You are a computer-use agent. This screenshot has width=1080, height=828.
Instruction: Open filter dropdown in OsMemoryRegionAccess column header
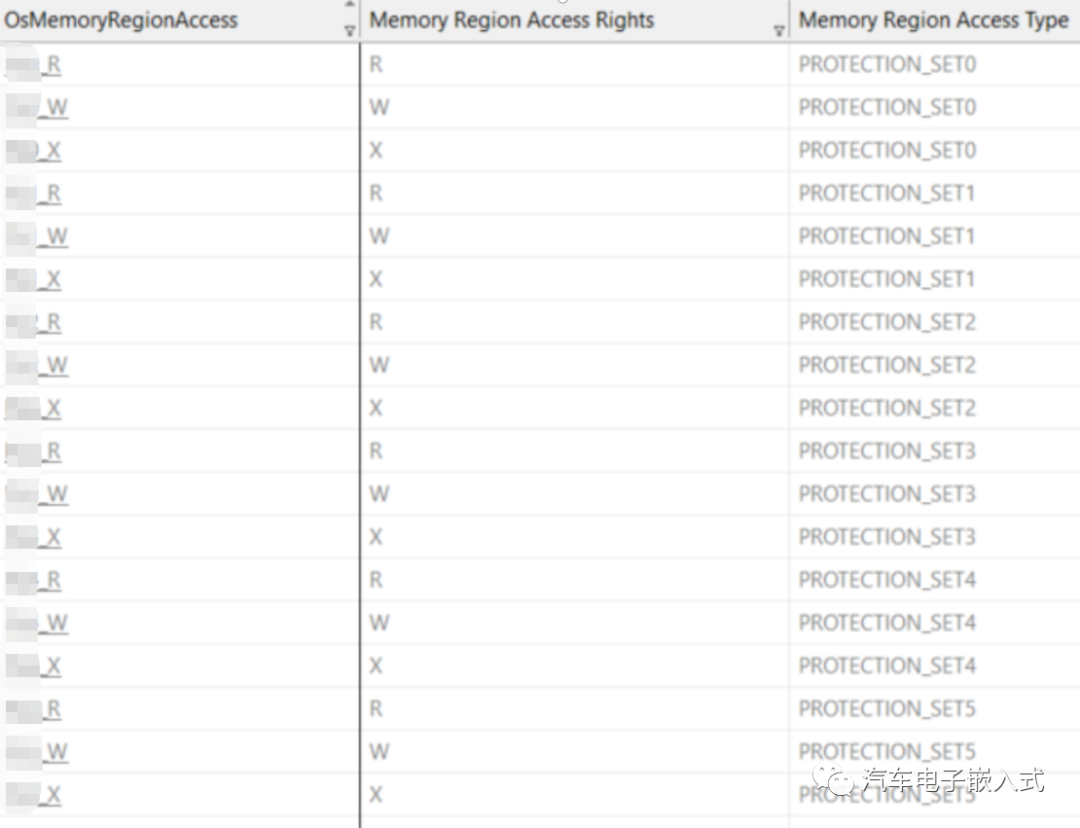pos(349,31)
